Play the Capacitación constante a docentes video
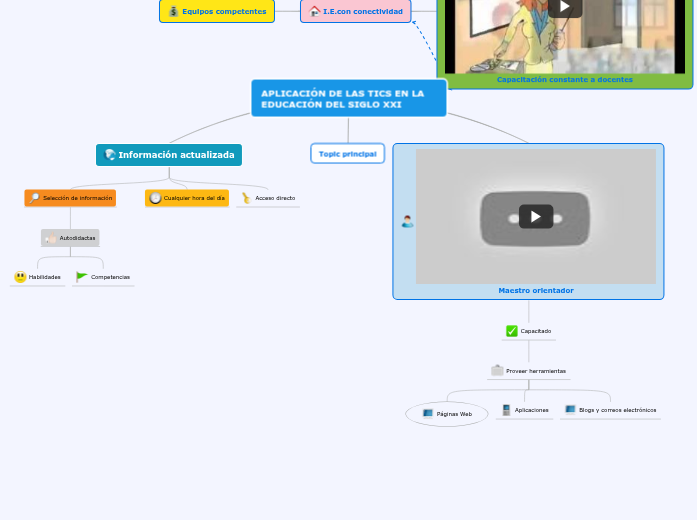This screenshot has height=520, width=697. point(565,7)
